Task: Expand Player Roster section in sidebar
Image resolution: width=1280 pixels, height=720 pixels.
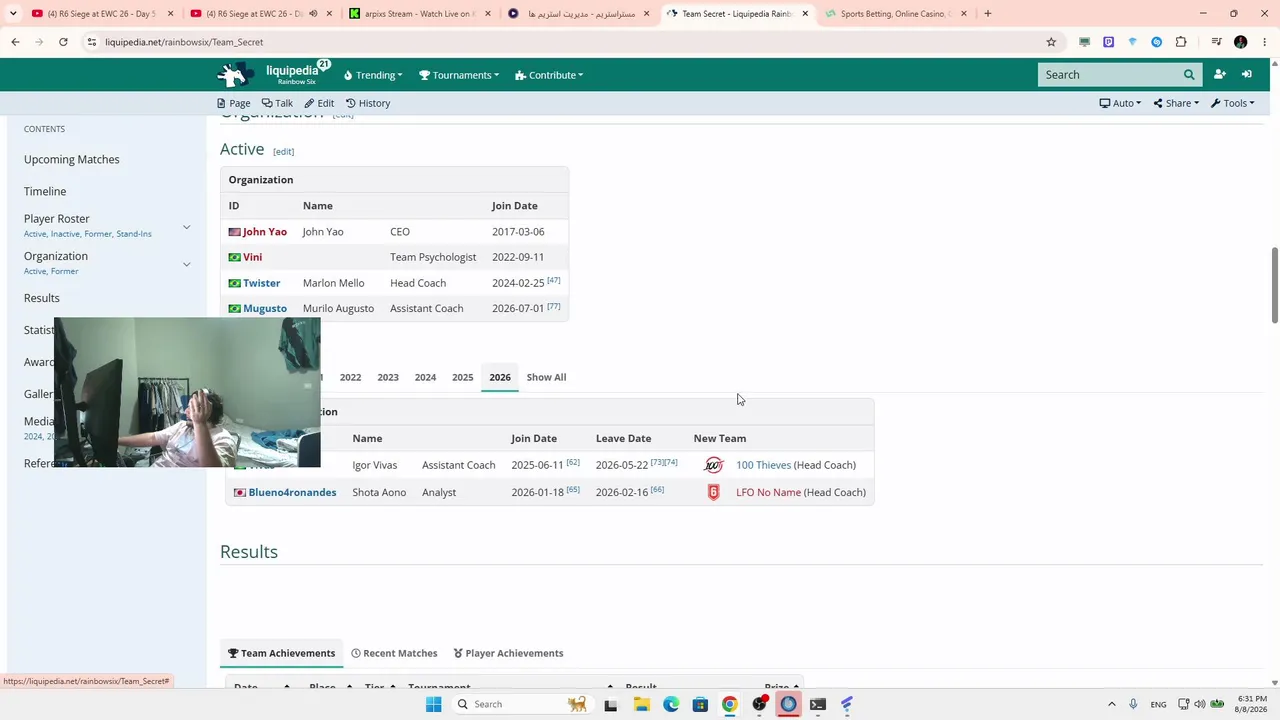Action: pyautogui.click(x=186, y=227)
